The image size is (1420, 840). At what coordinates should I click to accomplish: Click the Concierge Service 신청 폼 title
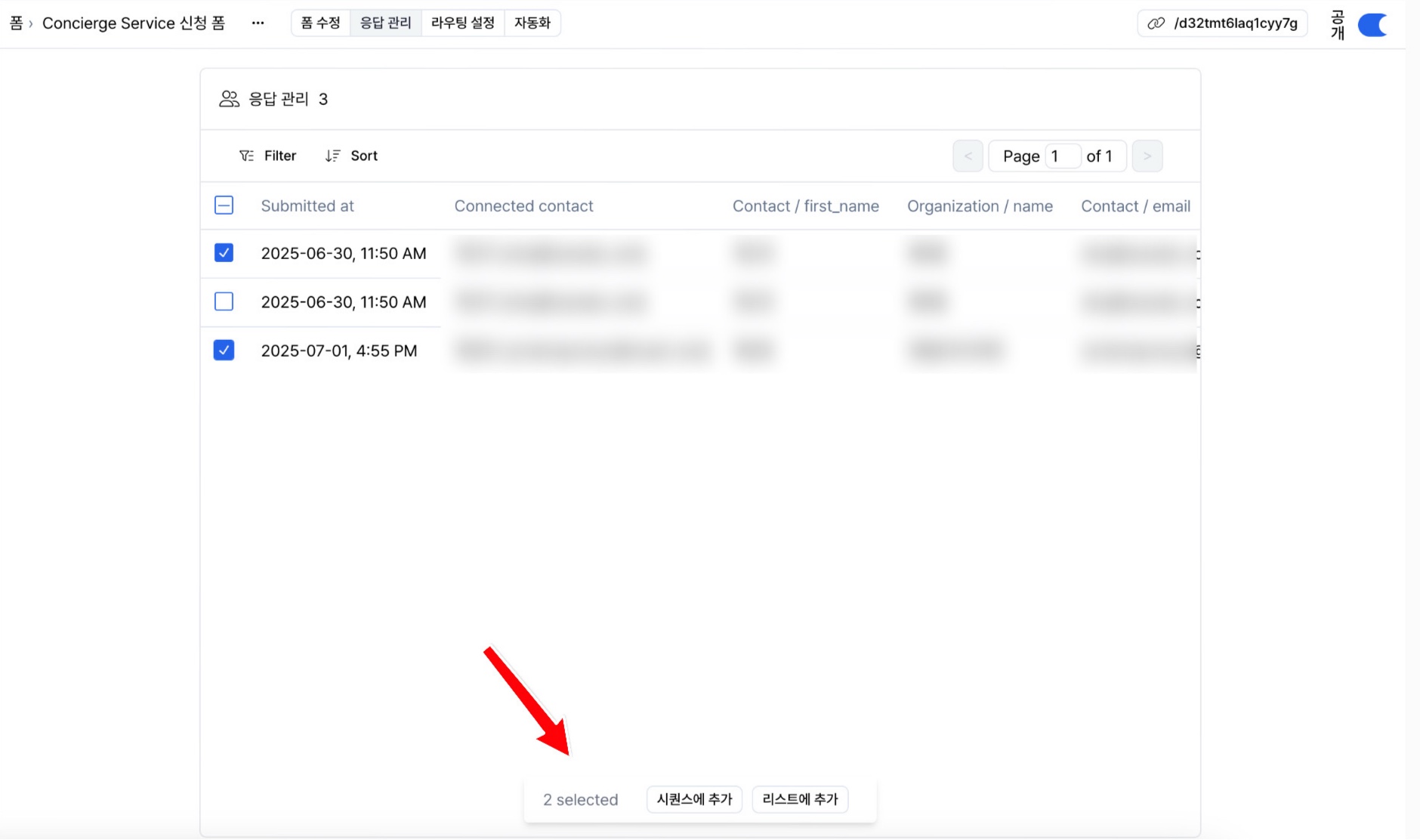click(134, 23)
